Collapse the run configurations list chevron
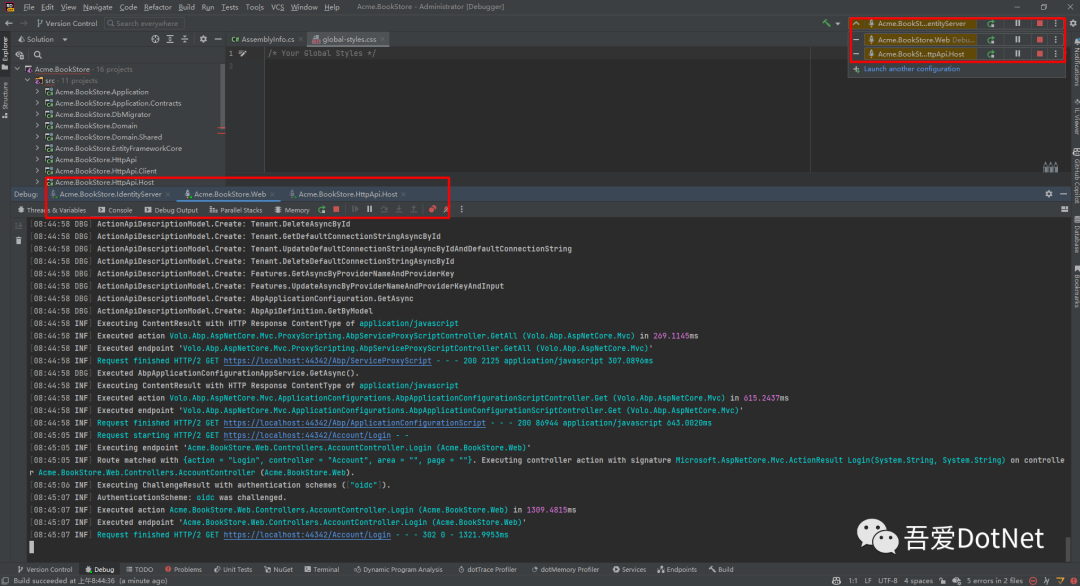The height and width of the screenshot is (586, 1080). point(856,23)
